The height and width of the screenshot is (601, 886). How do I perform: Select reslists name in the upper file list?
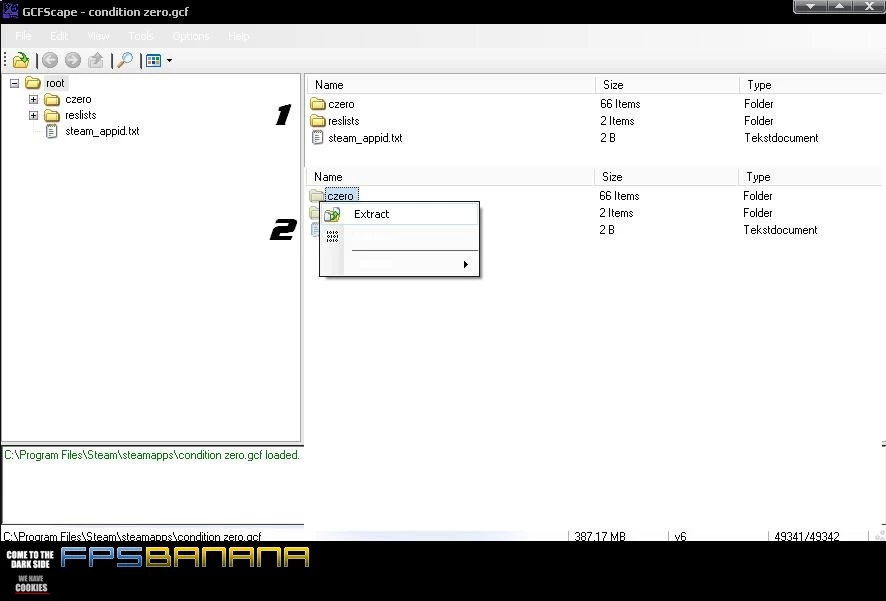coord(344,121)
